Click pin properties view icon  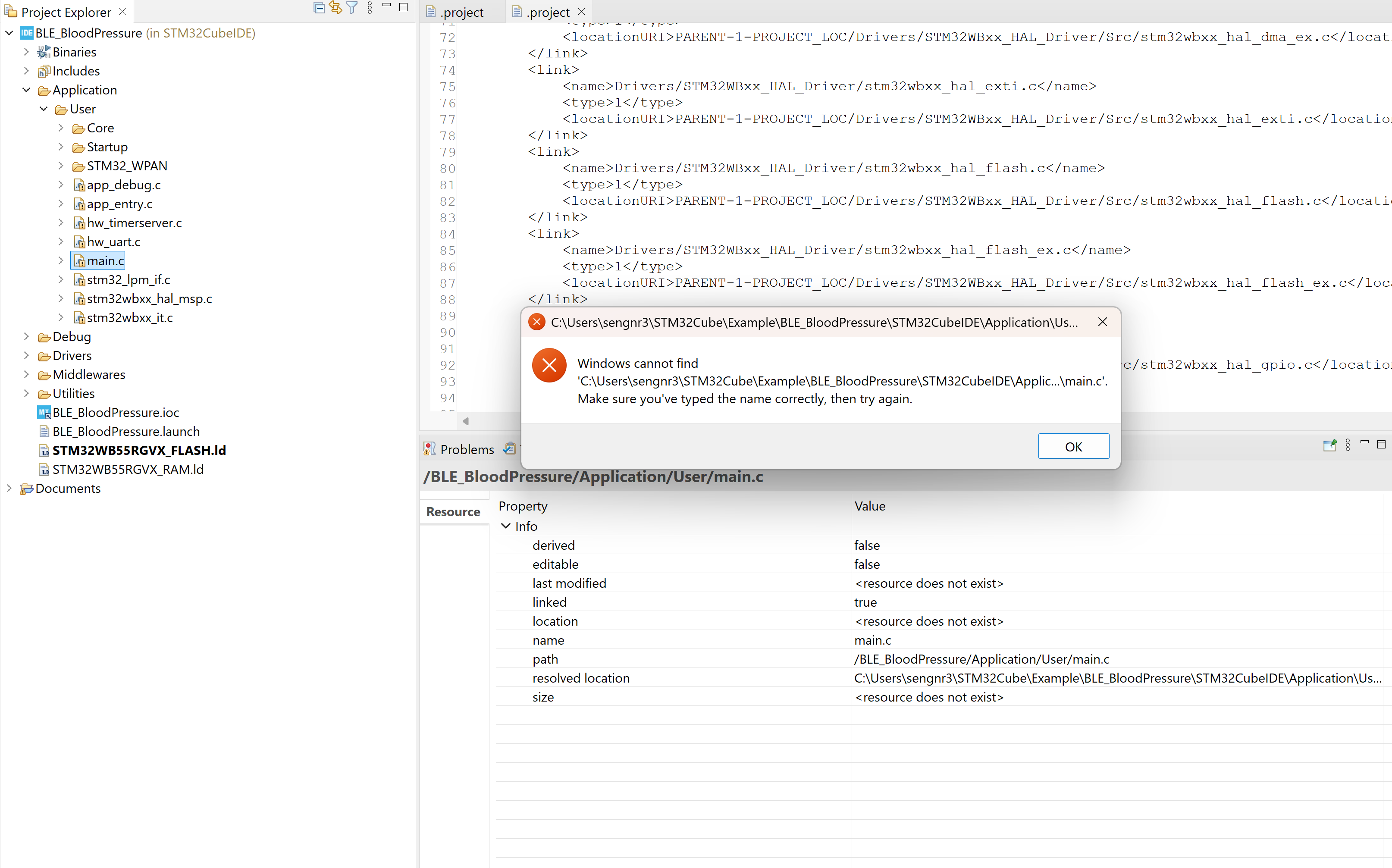tap(1329, 445)
